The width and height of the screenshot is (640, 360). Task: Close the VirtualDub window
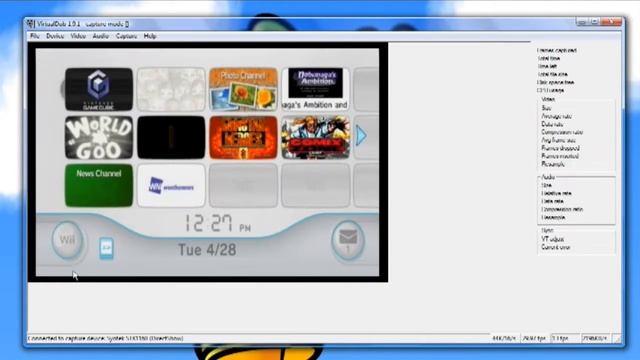click(x=611, y=22)
